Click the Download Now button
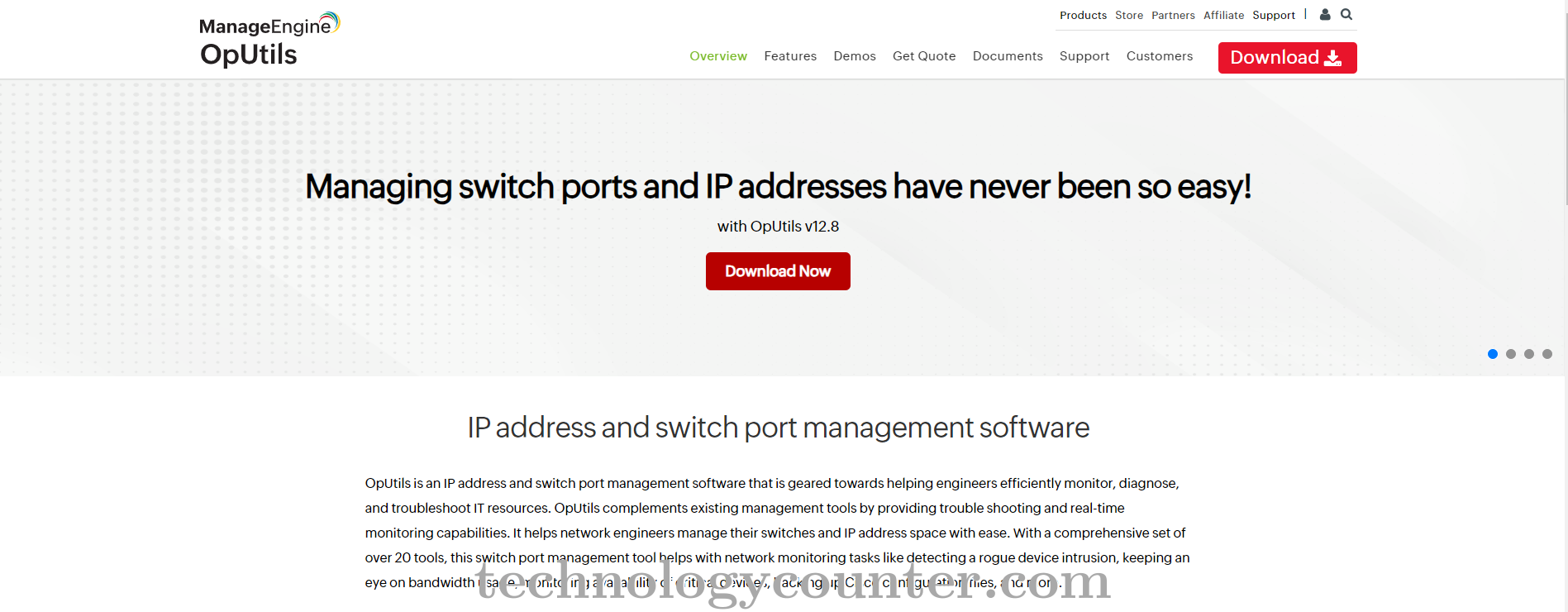Image resolution: width=1568 pixels, height=612 pixels. 778,271
